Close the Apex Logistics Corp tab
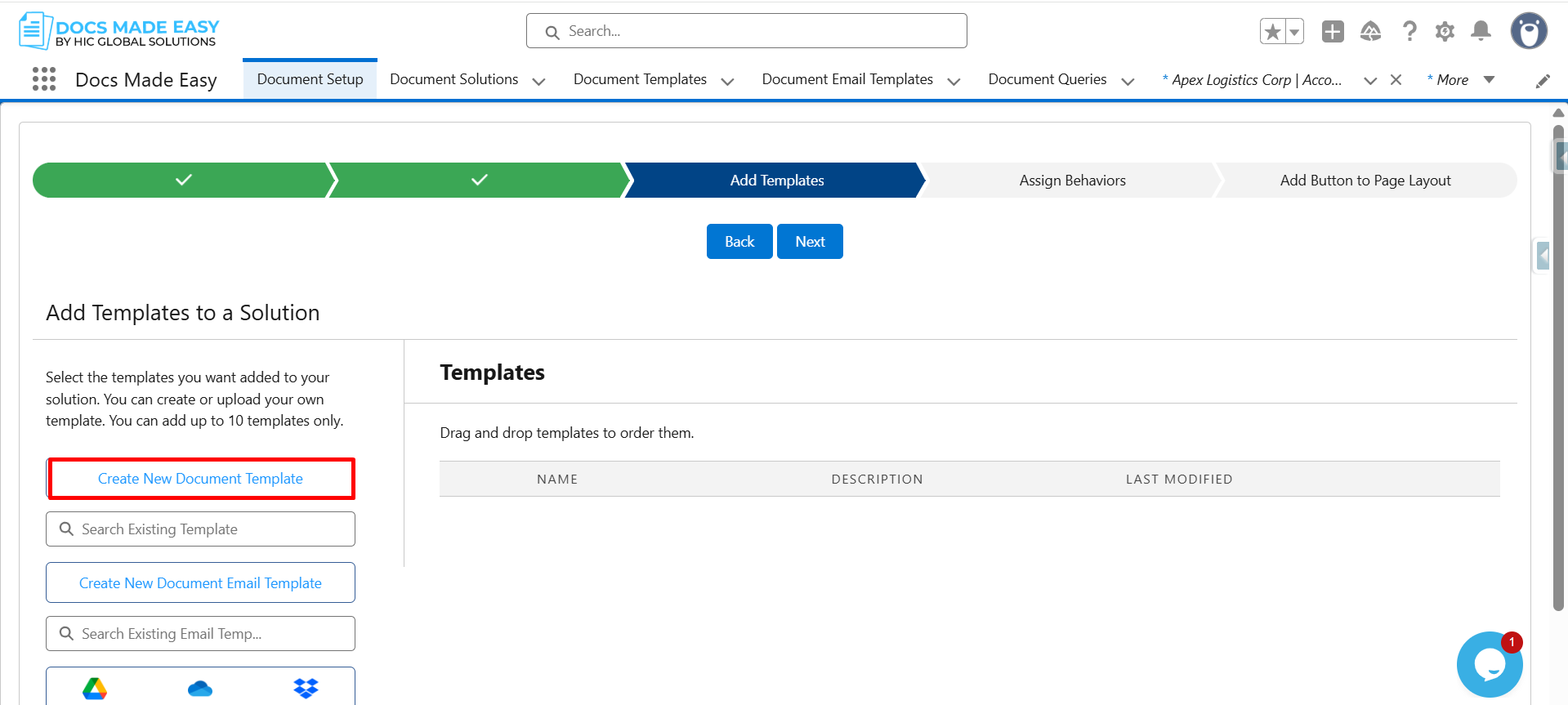1568x705 pixels. (1396, 80)
